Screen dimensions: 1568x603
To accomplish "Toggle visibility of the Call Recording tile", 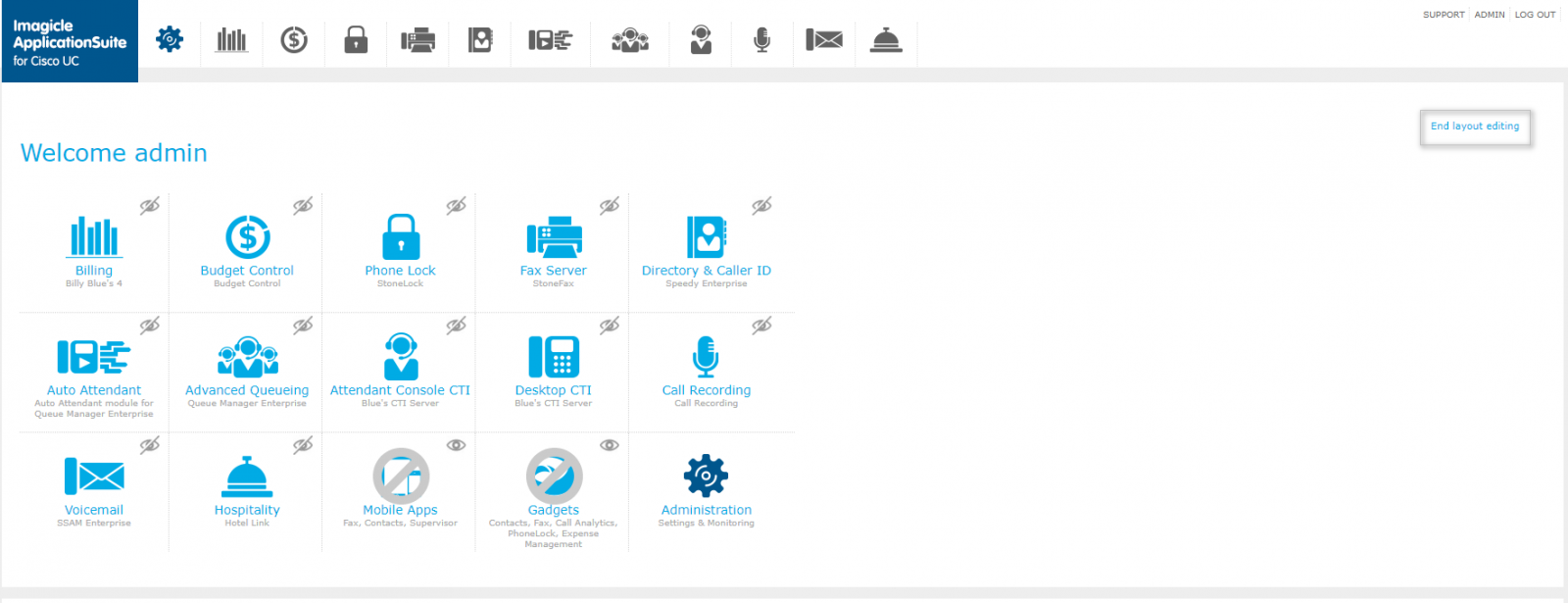I will 761,326.
